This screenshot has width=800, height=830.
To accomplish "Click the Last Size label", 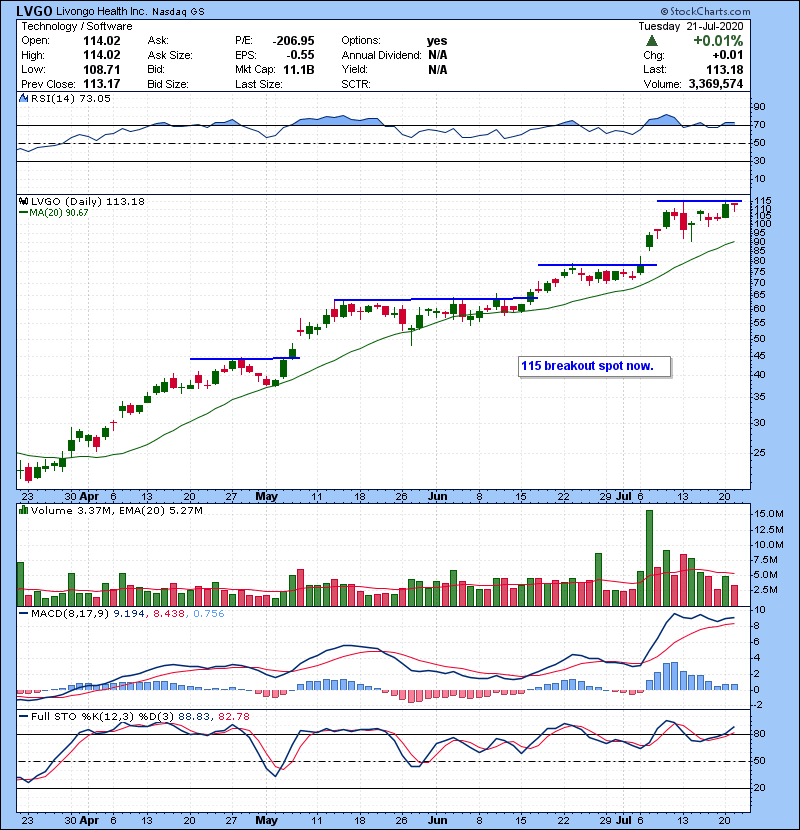I will [x=259, y=84].
